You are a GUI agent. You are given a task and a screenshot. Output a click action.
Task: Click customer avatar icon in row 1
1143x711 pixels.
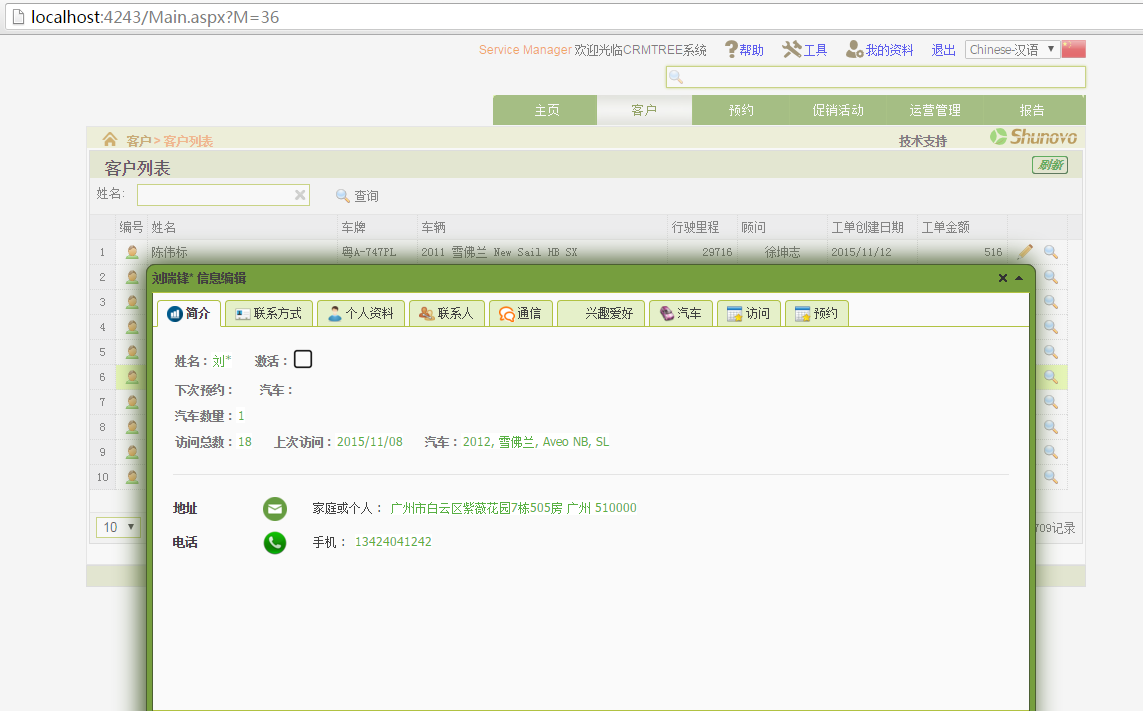[132, 252]
